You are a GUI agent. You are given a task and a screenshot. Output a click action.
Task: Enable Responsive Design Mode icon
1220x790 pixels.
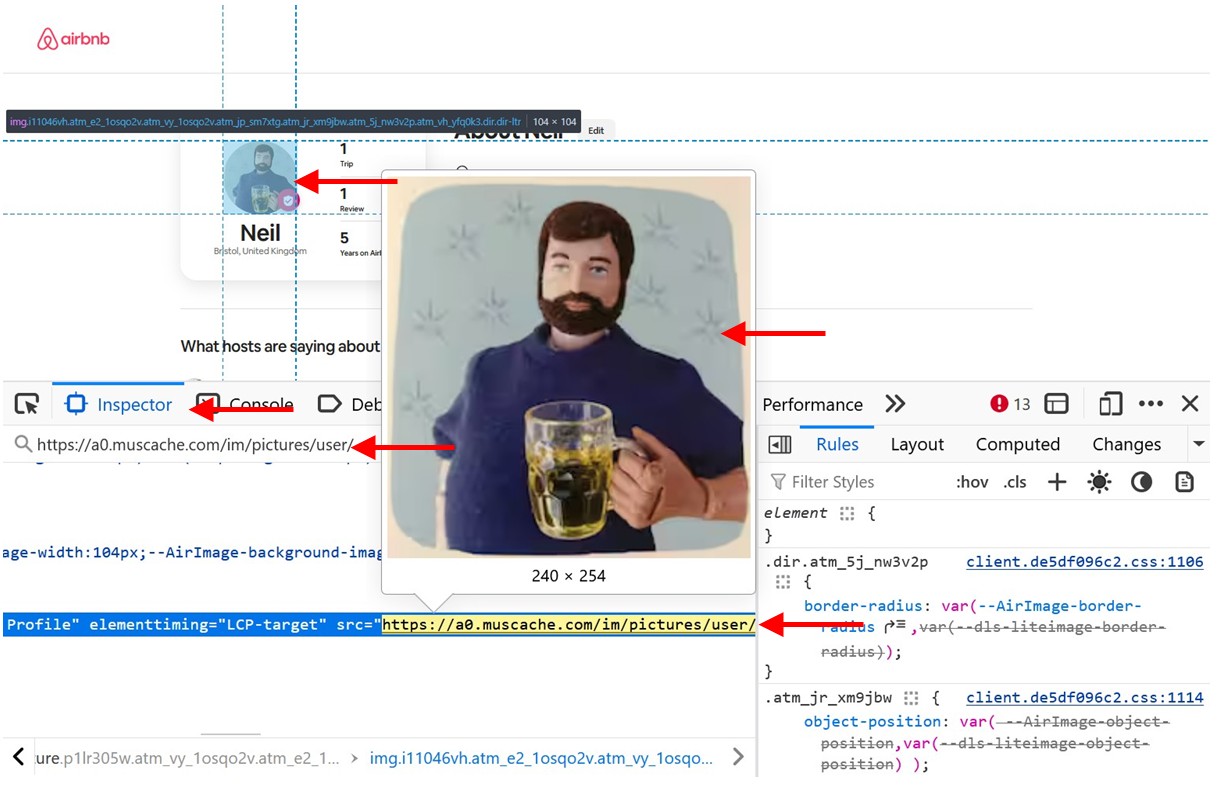pos(1110,404)
